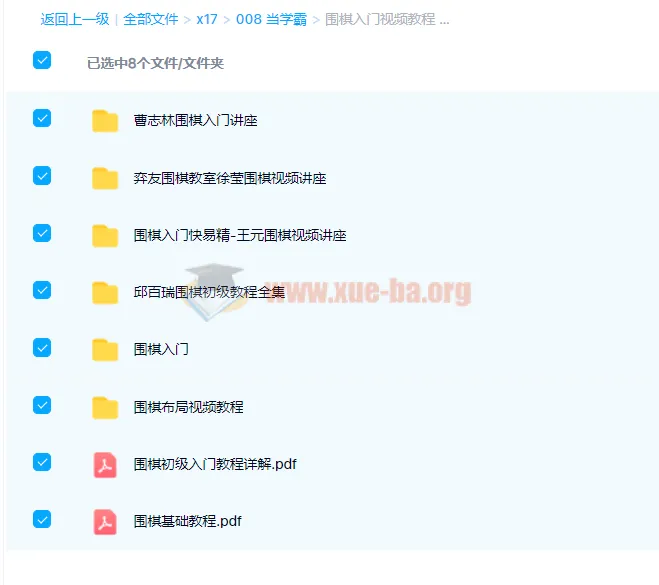The image size is (659, 585).
Task: Open the 围棋入门 folder by name
Action: 161,350
